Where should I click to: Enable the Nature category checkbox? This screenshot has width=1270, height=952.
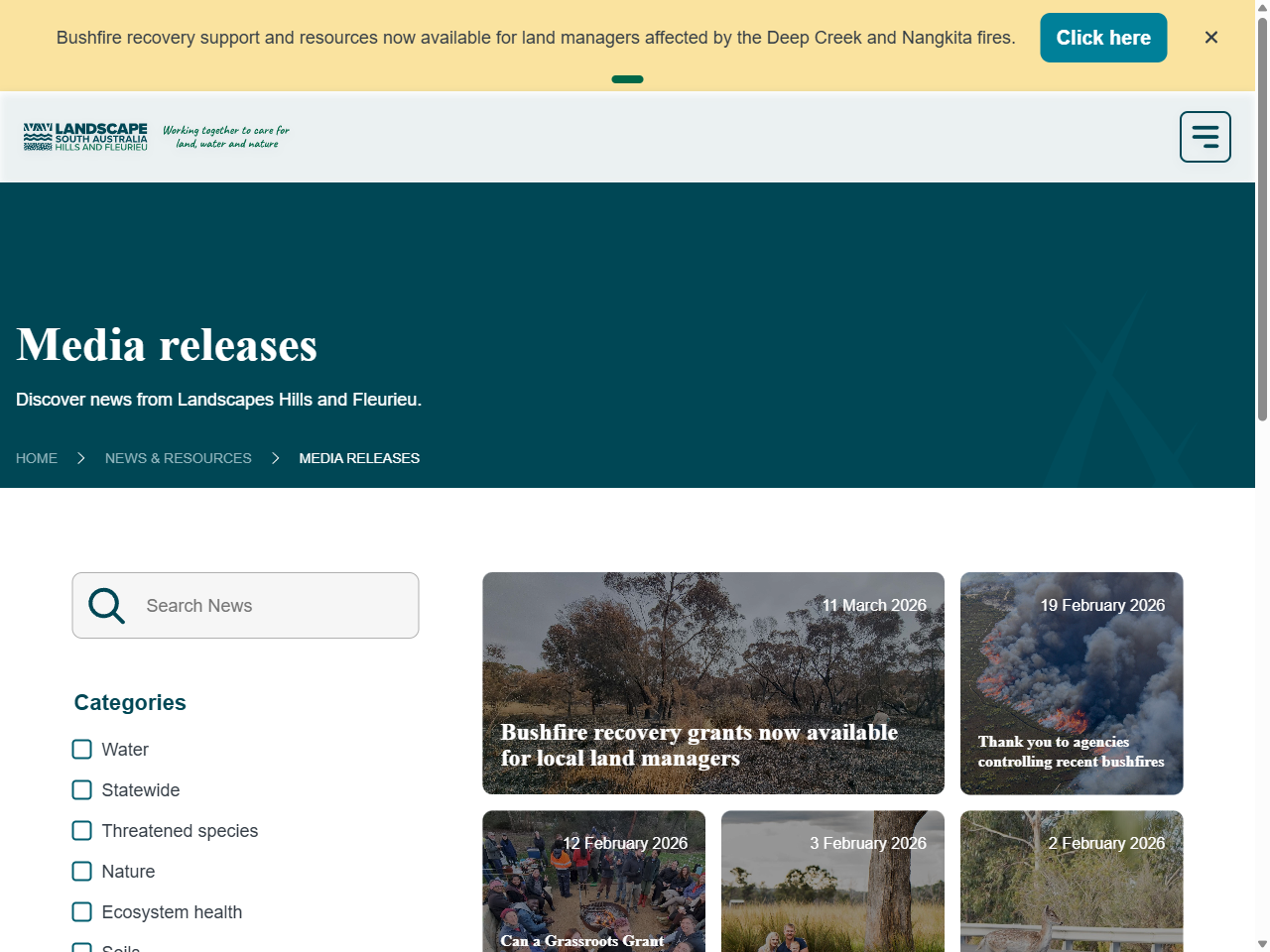[81, 871]
